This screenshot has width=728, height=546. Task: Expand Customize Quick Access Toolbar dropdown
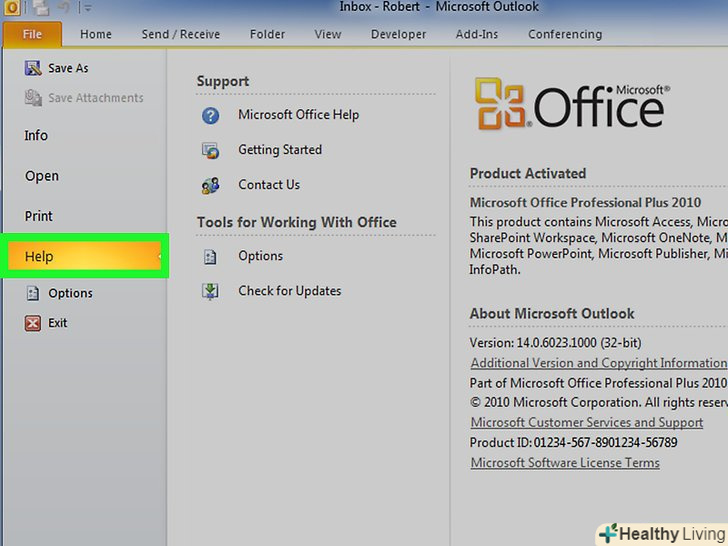tap(88, 8)
